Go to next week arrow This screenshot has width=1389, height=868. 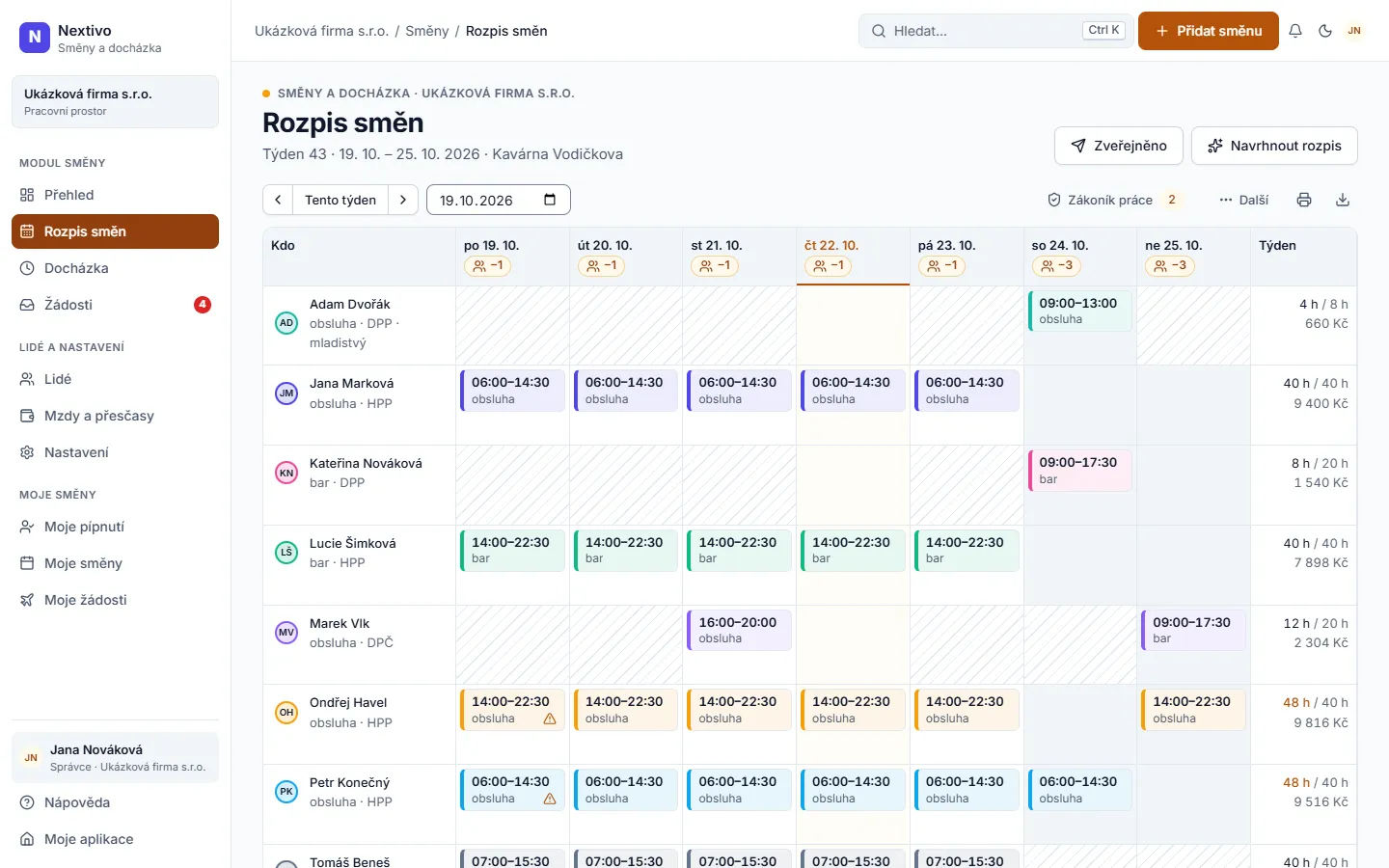[403, 200]
